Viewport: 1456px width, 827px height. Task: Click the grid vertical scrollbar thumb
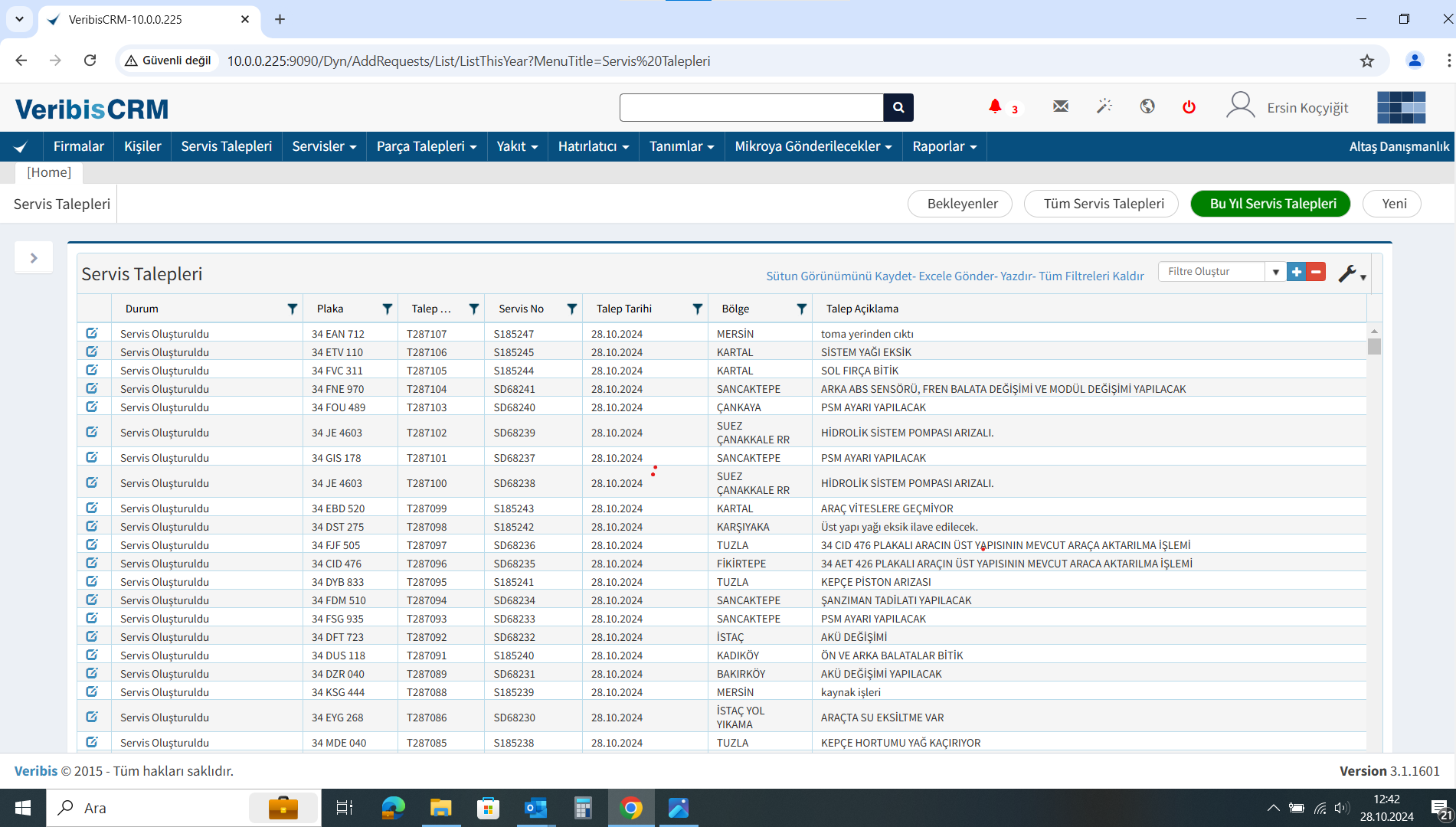[1374, 347]
